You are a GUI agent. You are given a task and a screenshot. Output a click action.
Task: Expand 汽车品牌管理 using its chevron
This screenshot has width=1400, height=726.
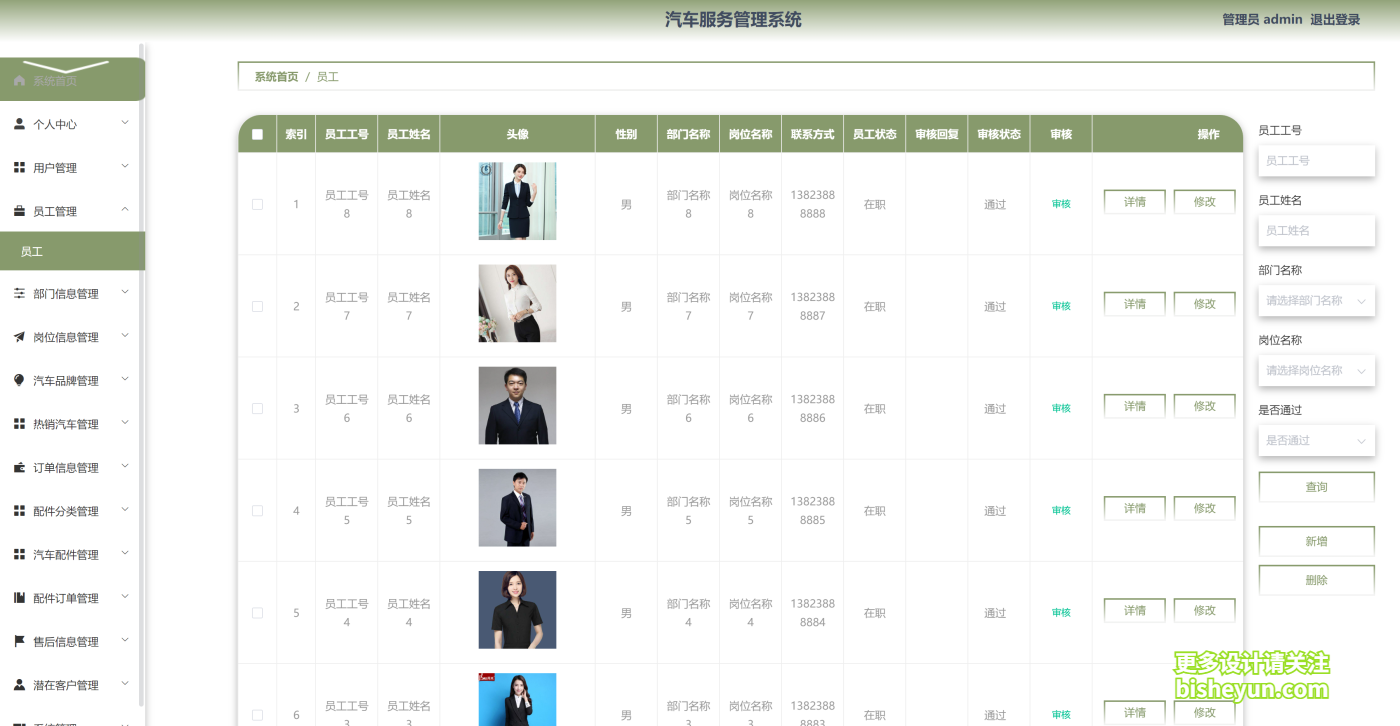[x=125, y=379]
